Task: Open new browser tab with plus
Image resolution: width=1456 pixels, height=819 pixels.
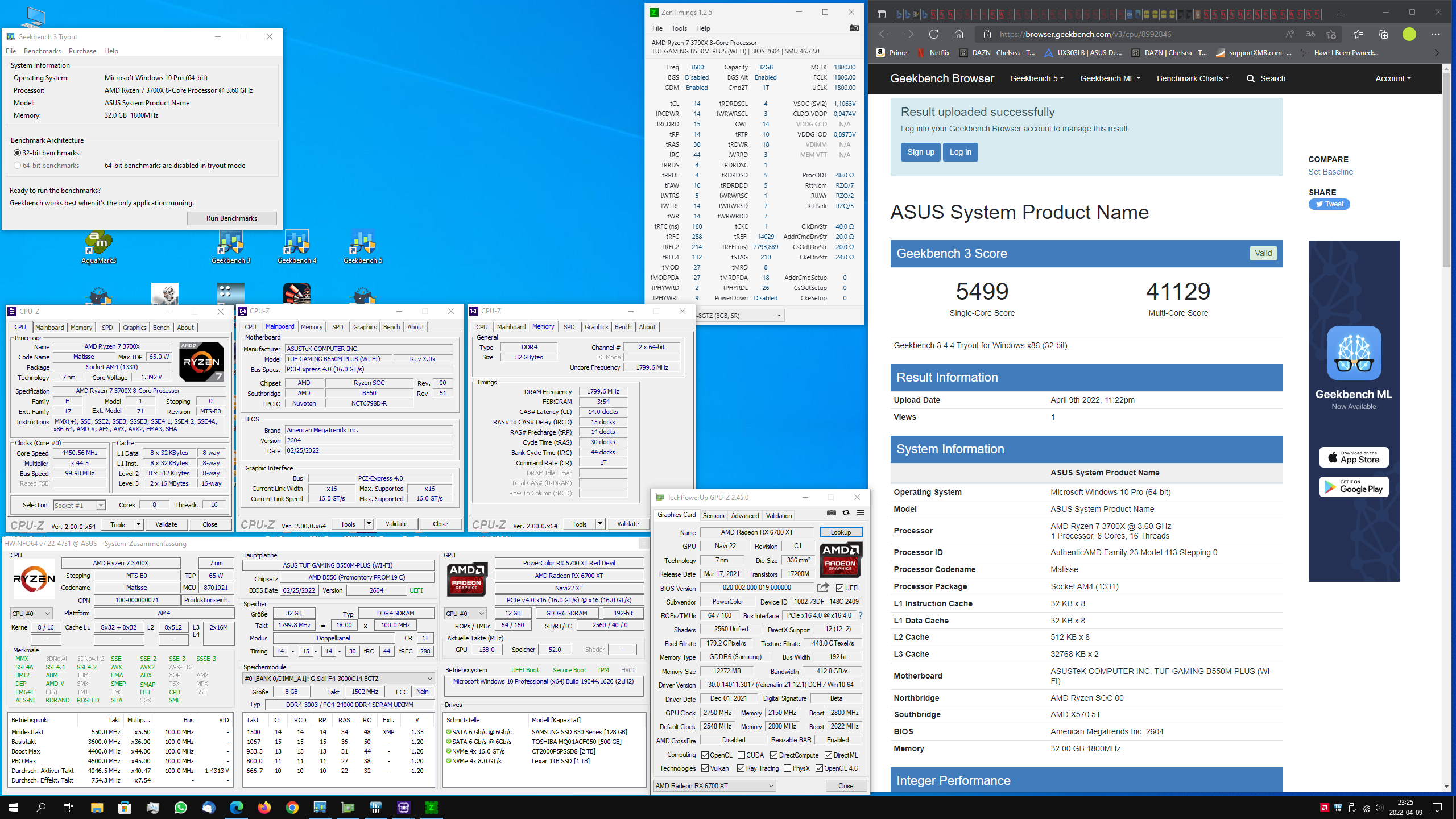Action: [x=1341, y=14]
